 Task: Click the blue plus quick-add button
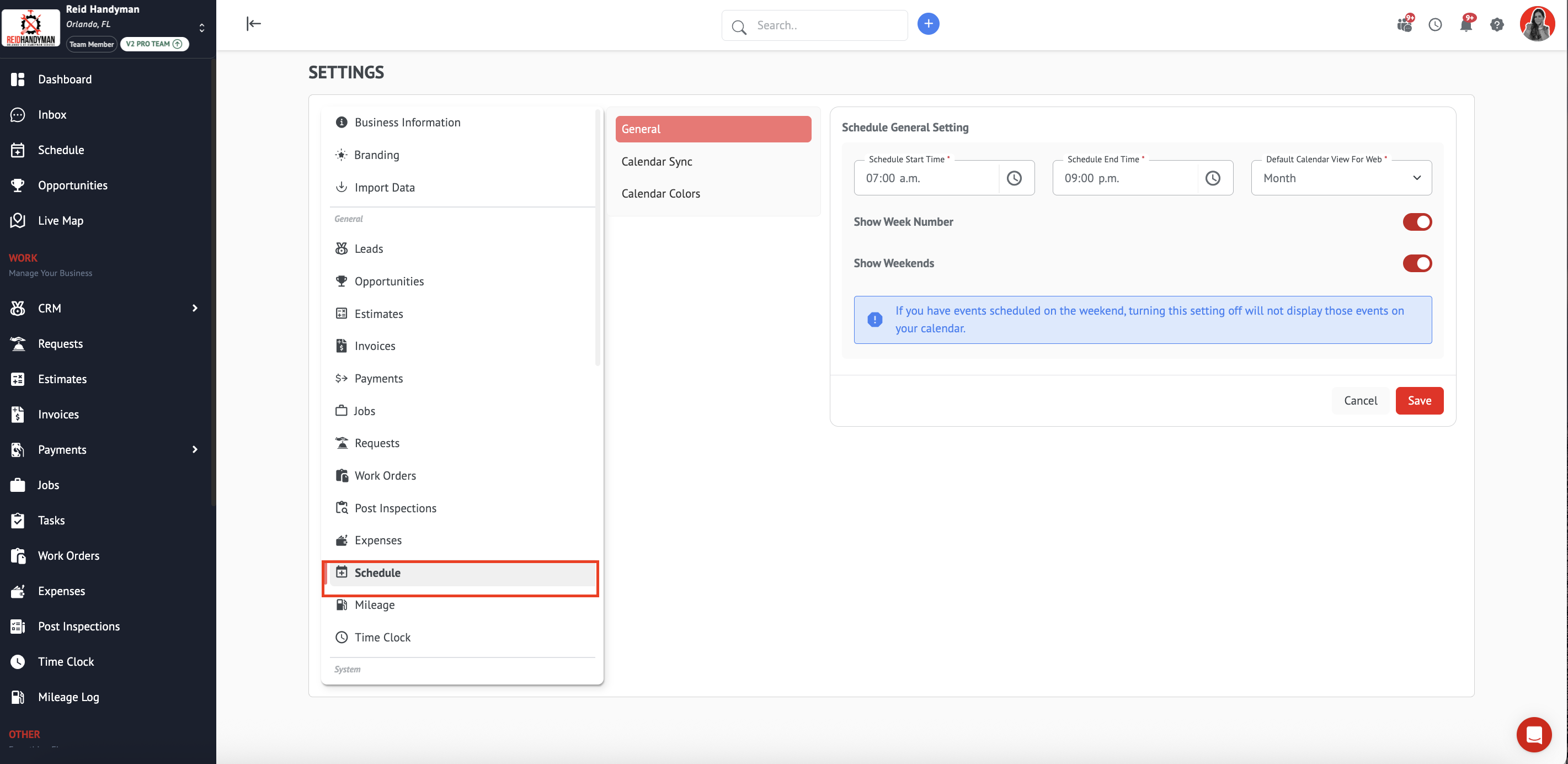pos(927,24)
